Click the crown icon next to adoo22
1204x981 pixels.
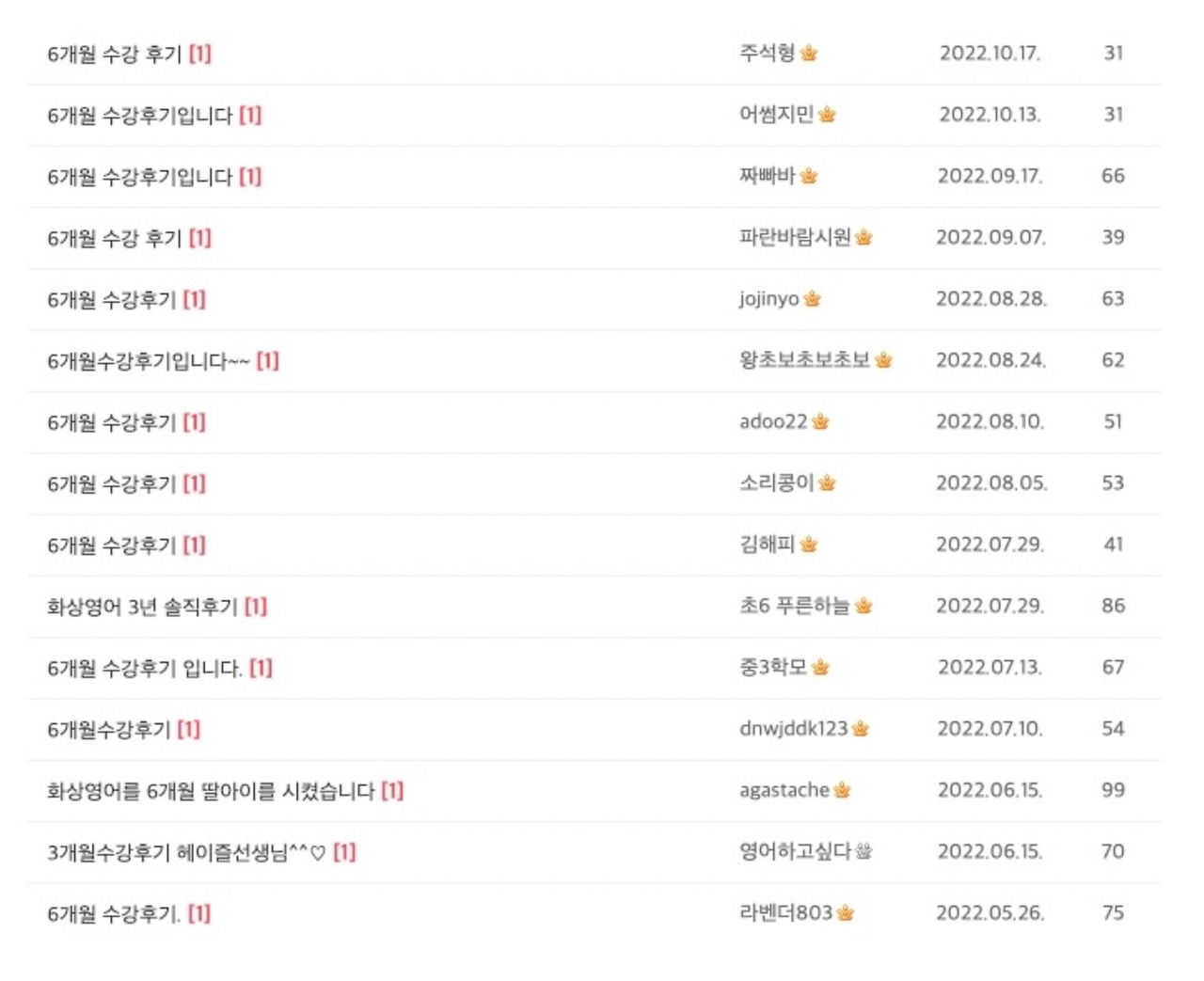click(x=820, y=422)
